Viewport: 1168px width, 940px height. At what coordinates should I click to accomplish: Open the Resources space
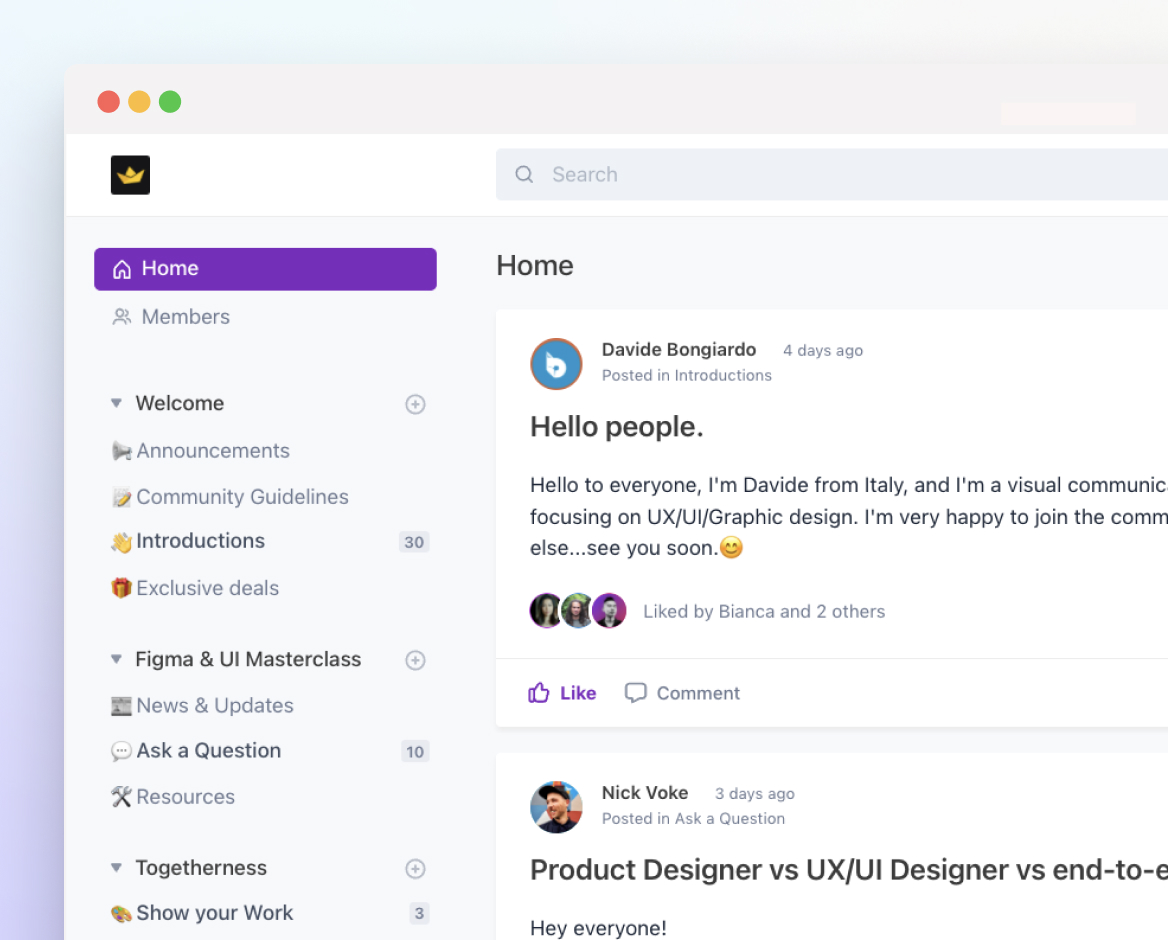(185, 796)
